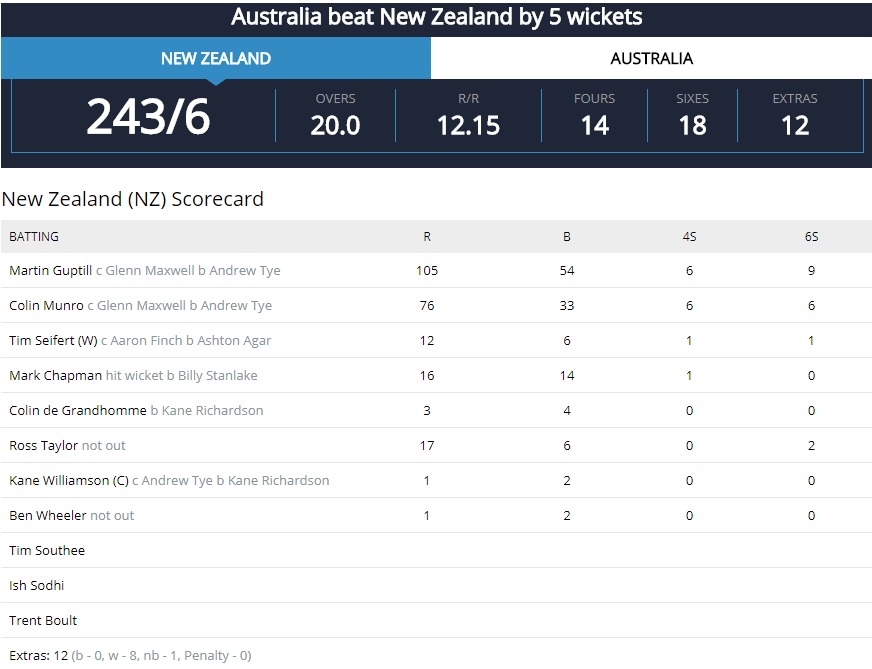
Task: Click on Colin Munro's name
Action: point(46,305)
